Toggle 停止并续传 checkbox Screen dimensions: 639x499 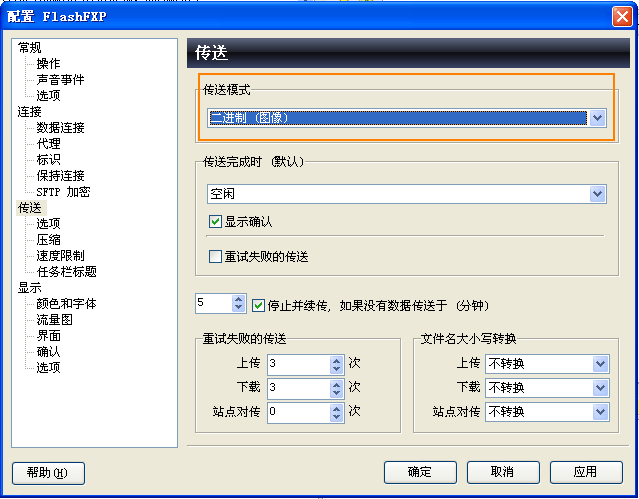[258, 305]
